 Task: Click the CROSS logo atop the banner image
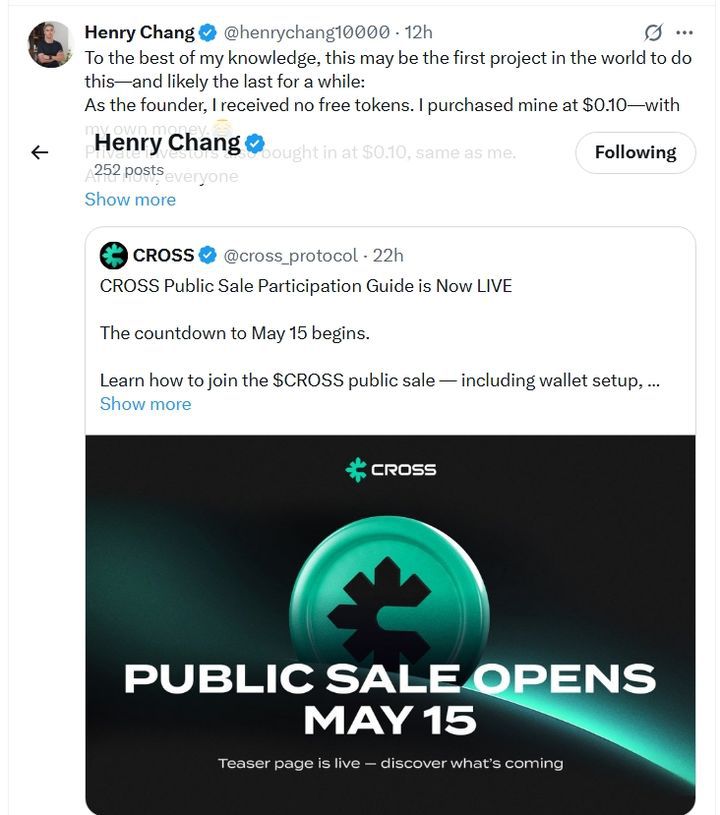[x=391, y=469]
